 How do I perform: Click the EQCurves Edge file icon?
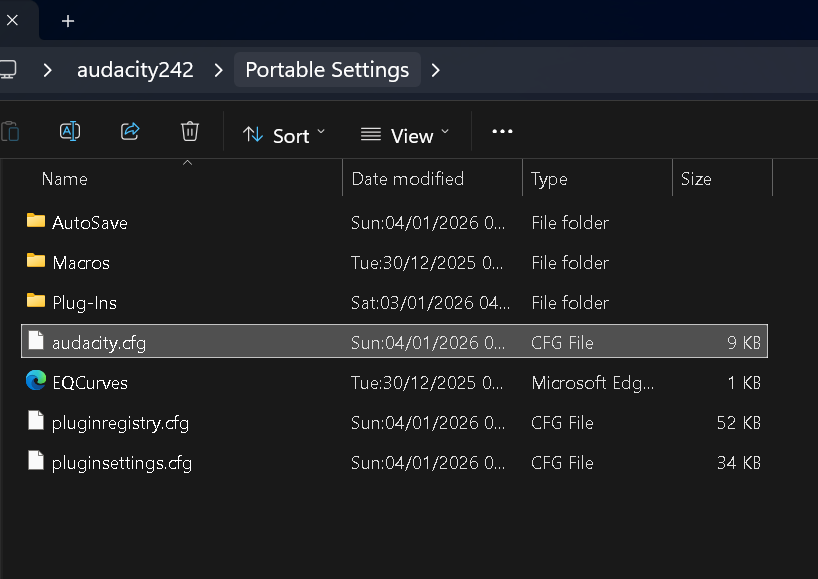click(36, 381)
